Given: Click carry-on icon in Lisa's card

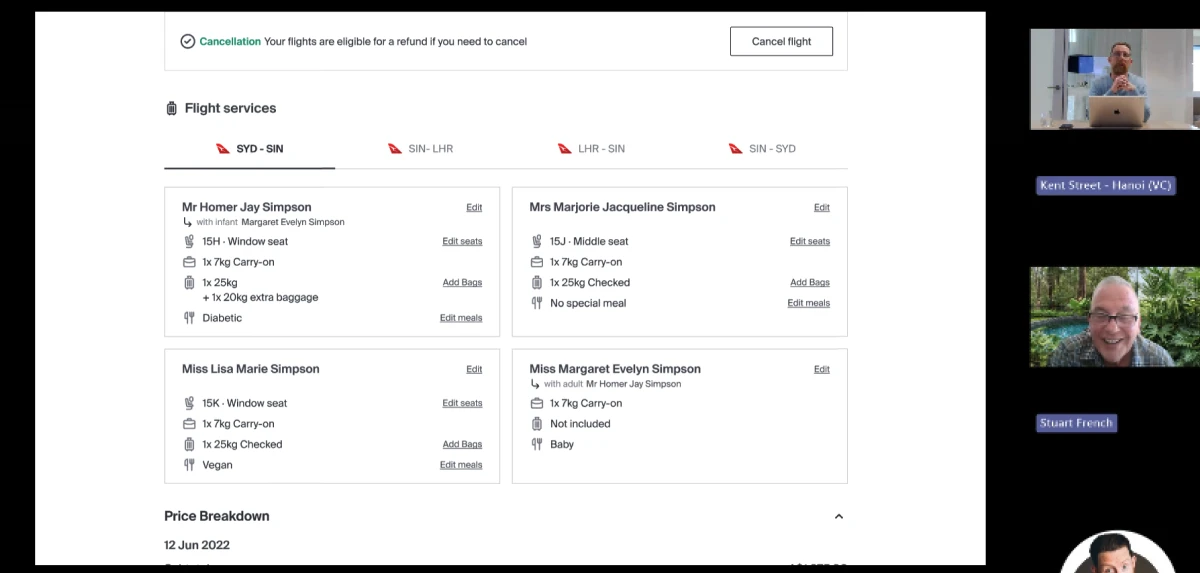Looking at the screenshot, I should (189, 424).
